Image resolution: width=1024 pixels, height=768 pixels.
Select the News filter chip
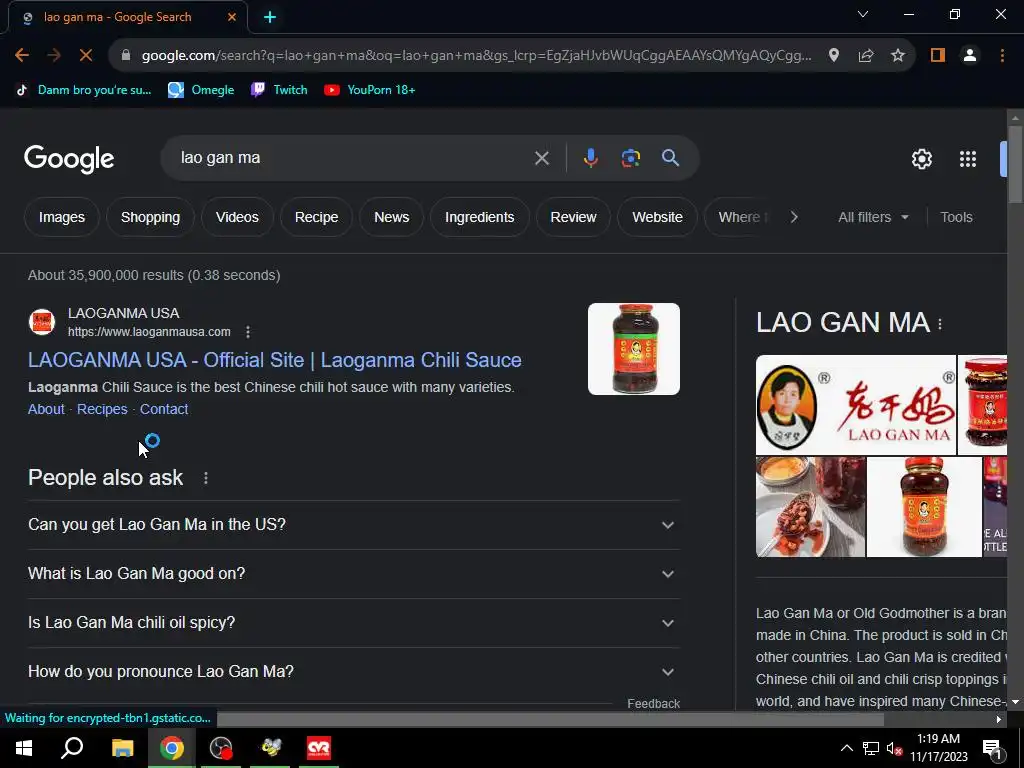point(391,217)
